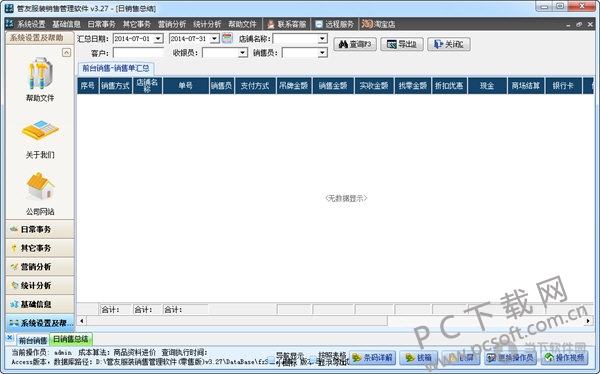The width and height of the screenshot is (600, 374).
Task: Sort by the 销售金额 column header
Action: [x=333, y=86]
